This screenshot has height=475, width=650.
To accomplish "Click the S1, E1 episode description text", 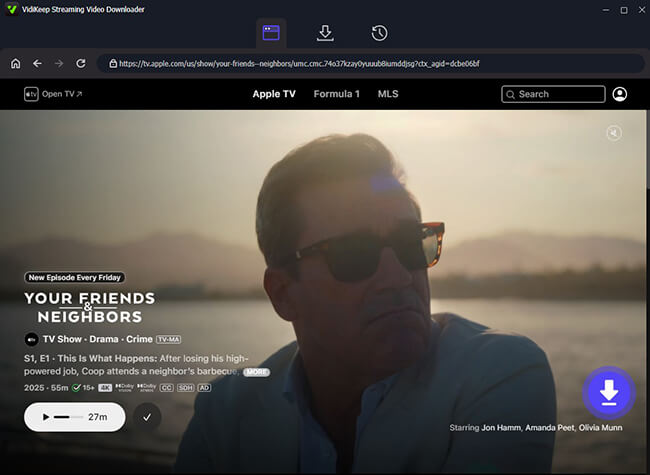I will click(136, 364).
